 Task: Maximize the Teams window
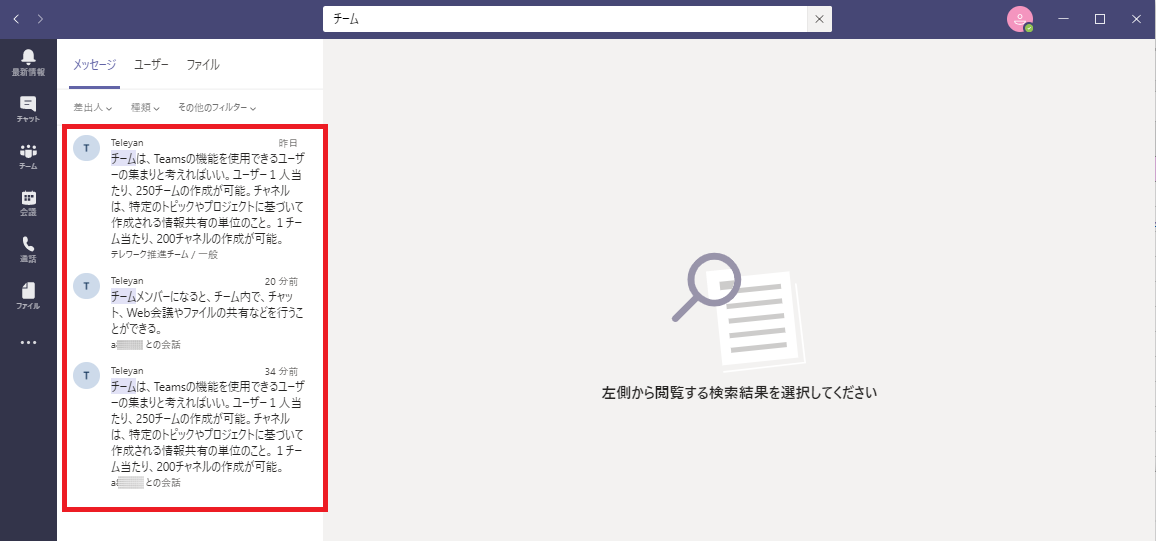click(x=1100, y=19)
